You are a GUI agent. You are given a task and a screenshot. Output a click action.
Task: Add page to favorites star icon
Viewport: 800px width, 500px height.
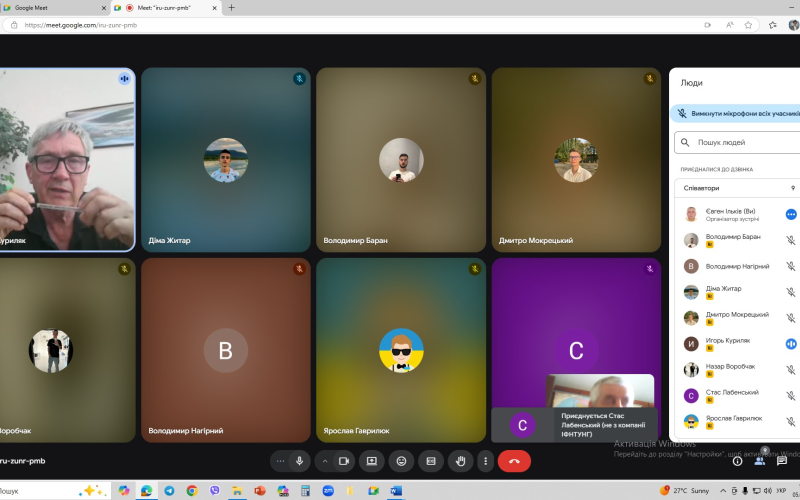tap(748, 25)
